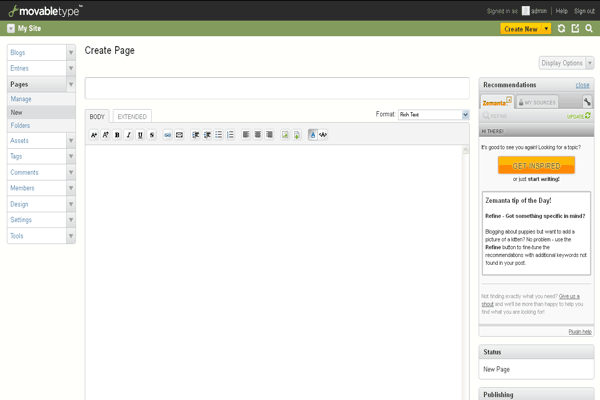The height and width of the screenshot is (400, 600).
Task: Expand the Comments menu arrow
Action: click(71, 172)
